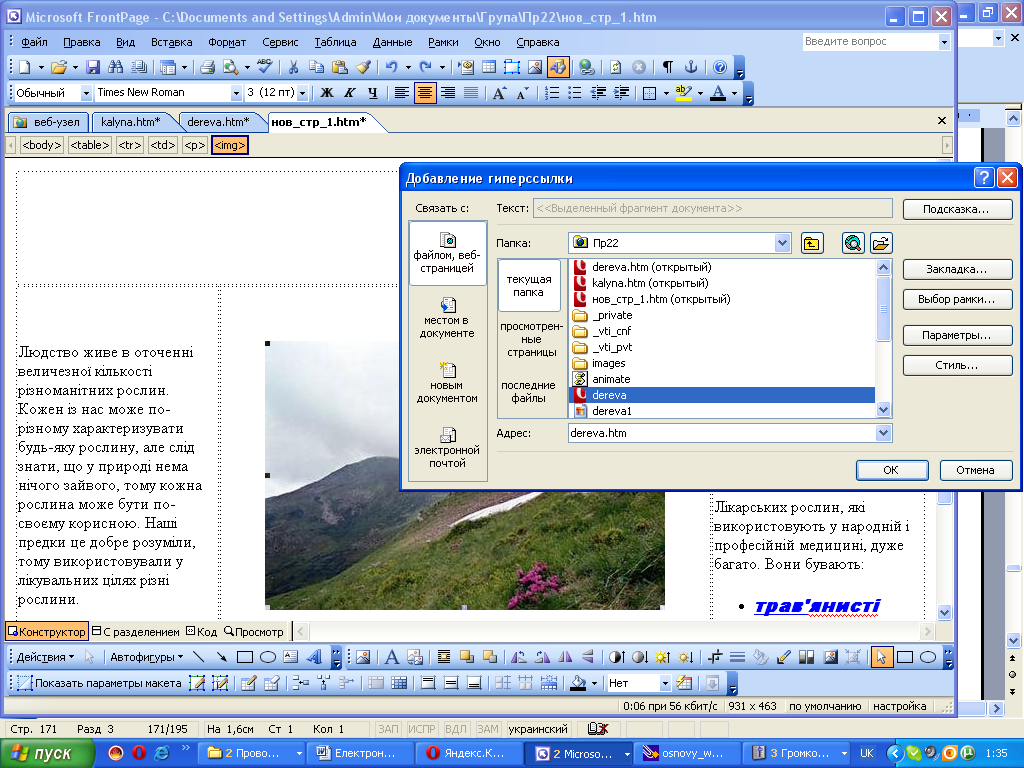Screen dimensions: 1024x768
Task: Toggle Показать параметры макета option
Action: point(99,683)
